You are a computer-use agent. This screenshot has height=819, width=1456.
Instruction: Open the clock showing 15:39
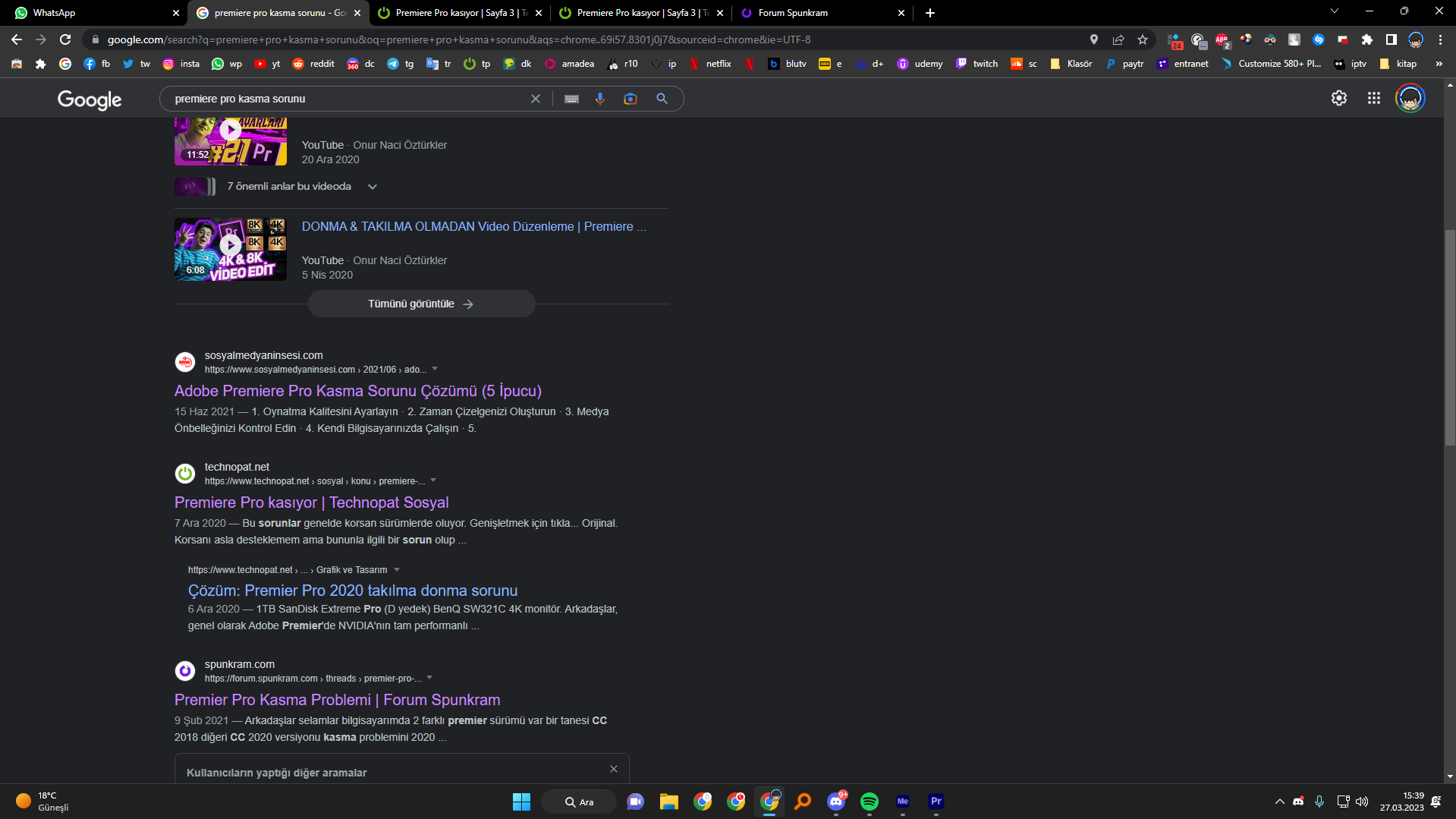1402,802
